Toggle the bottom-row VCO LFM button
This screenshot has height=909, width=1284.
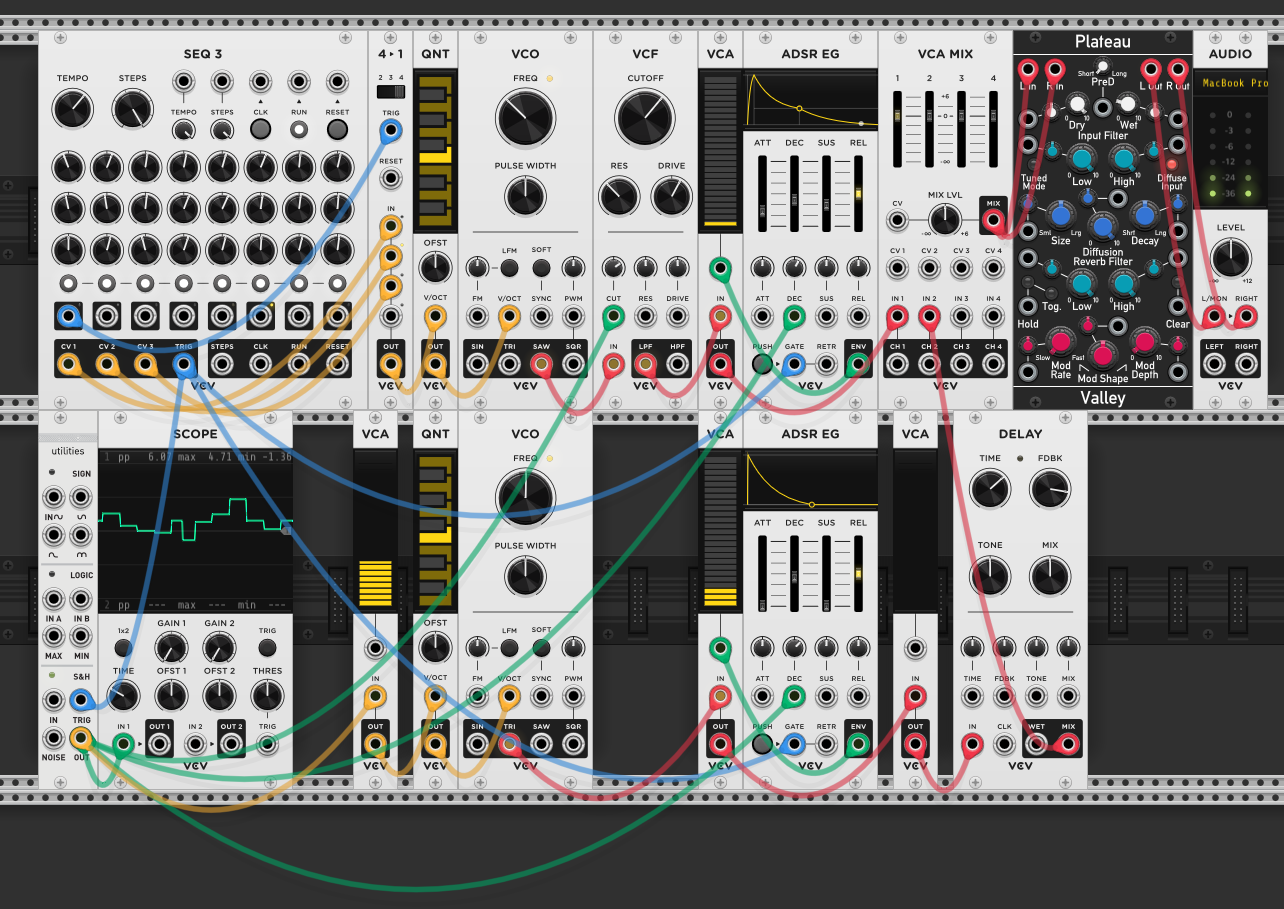[x=509, y=648]
